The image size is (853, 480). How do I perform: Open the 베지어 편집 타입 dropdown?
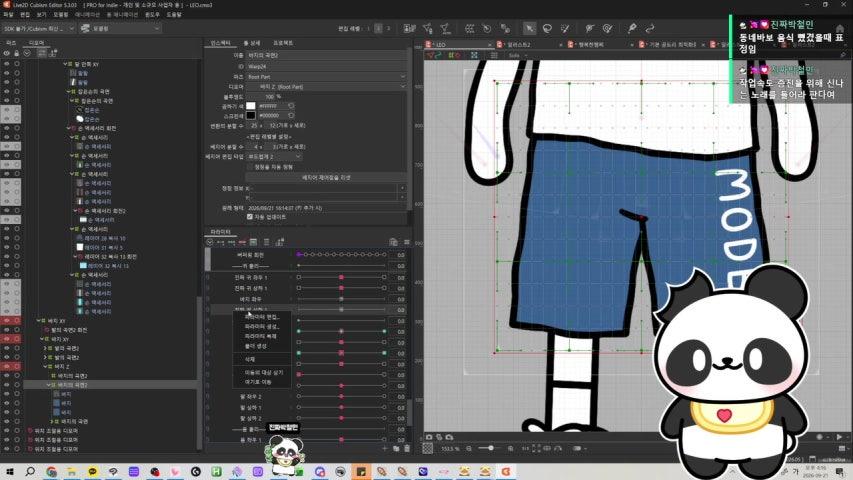[x=275, y=157]
